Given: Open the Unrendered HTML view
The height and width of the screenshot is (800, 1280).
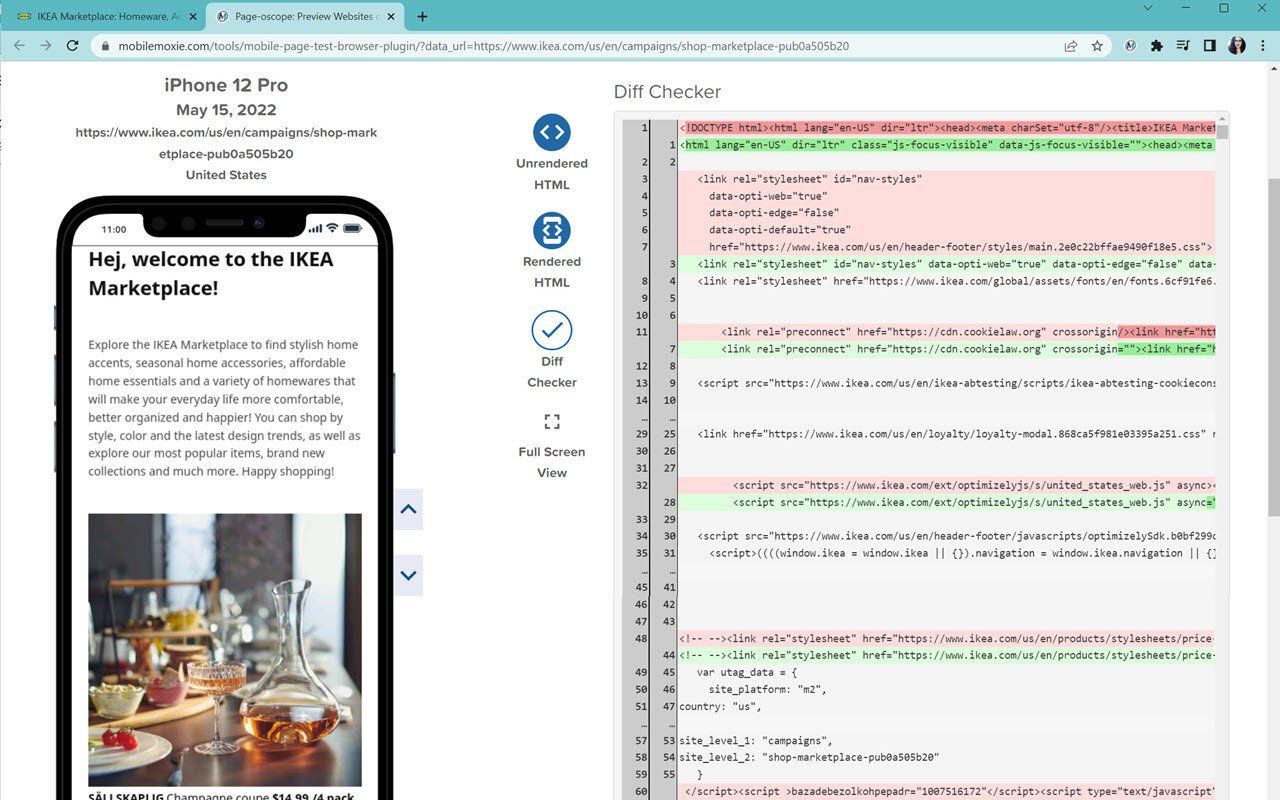Looking at the screenshot, I should (551, 130).
